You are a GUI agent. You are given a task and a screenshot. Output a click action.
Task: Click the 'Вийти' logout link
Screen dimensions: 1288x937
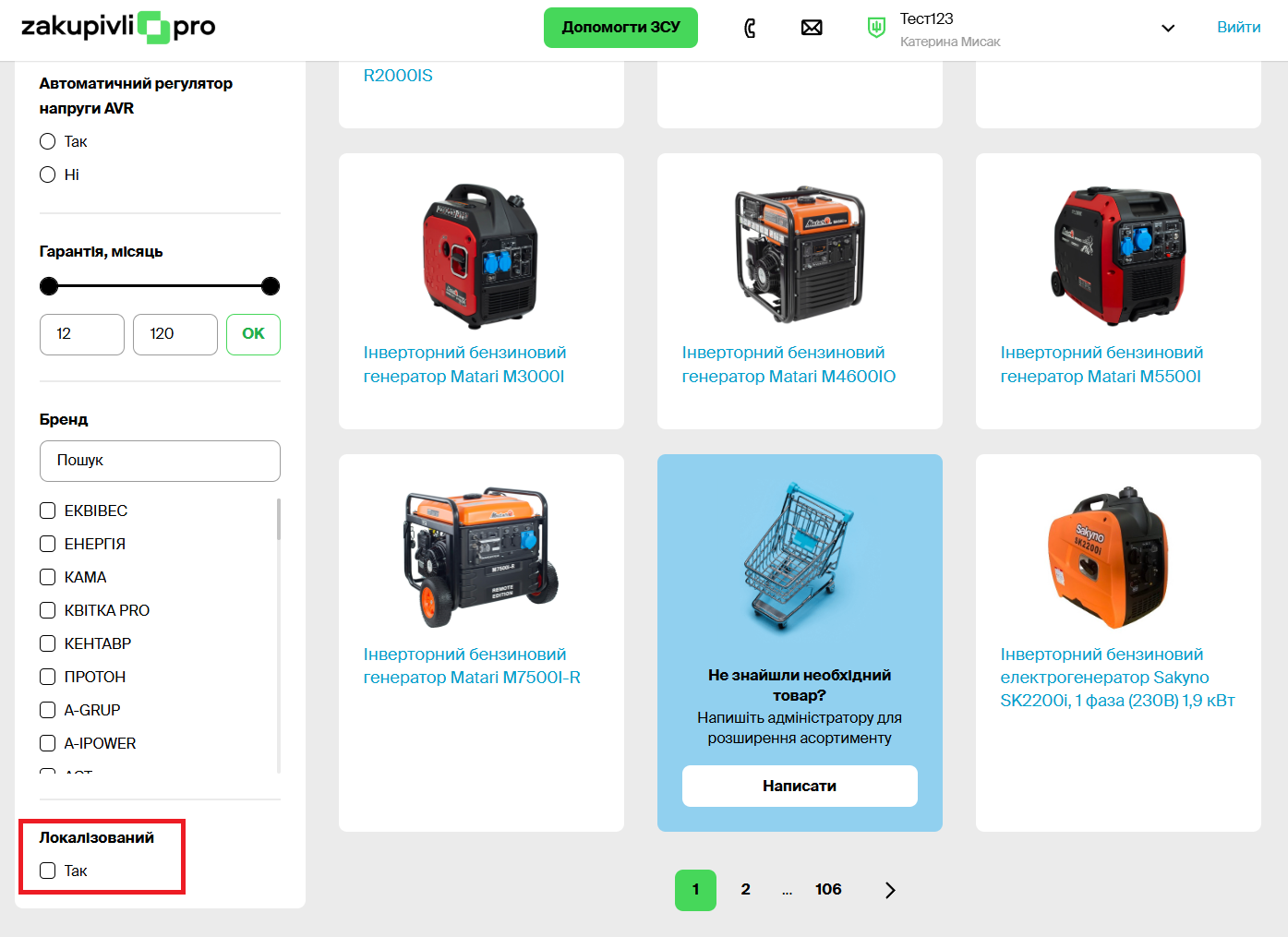point(1238,28)
